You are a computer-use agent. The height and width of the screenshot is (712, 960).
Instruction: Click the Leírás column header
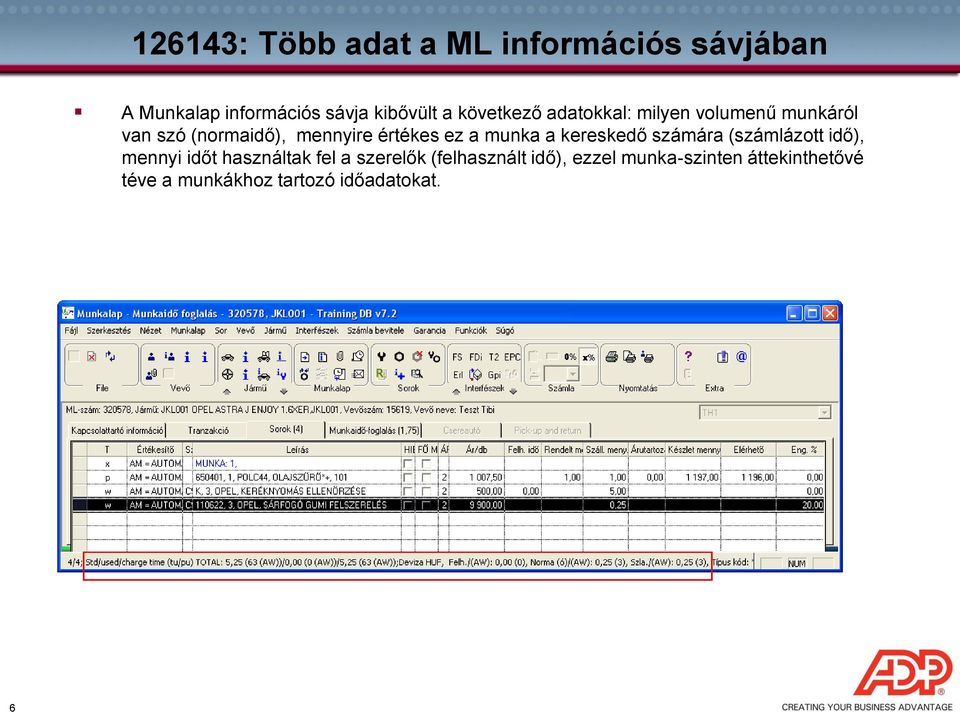[298, 449]
